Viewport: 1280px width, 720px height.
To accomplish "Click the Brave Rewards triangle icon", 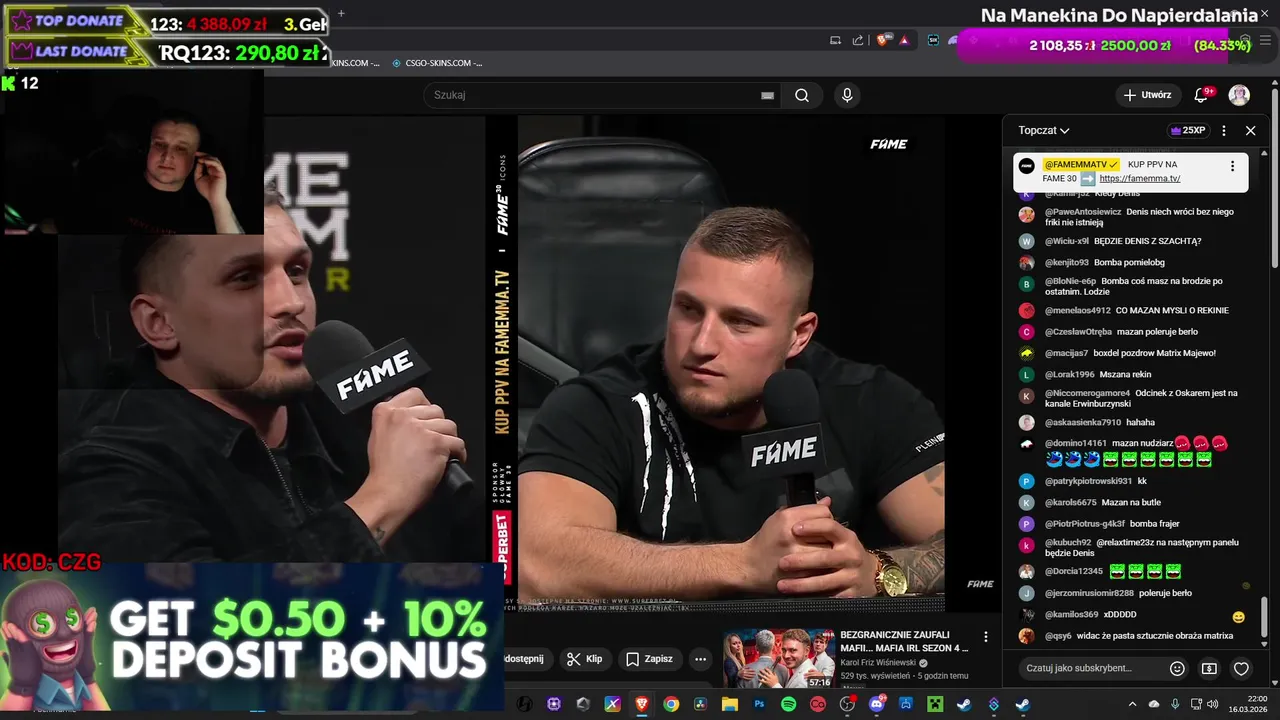I will coord(904,40).
